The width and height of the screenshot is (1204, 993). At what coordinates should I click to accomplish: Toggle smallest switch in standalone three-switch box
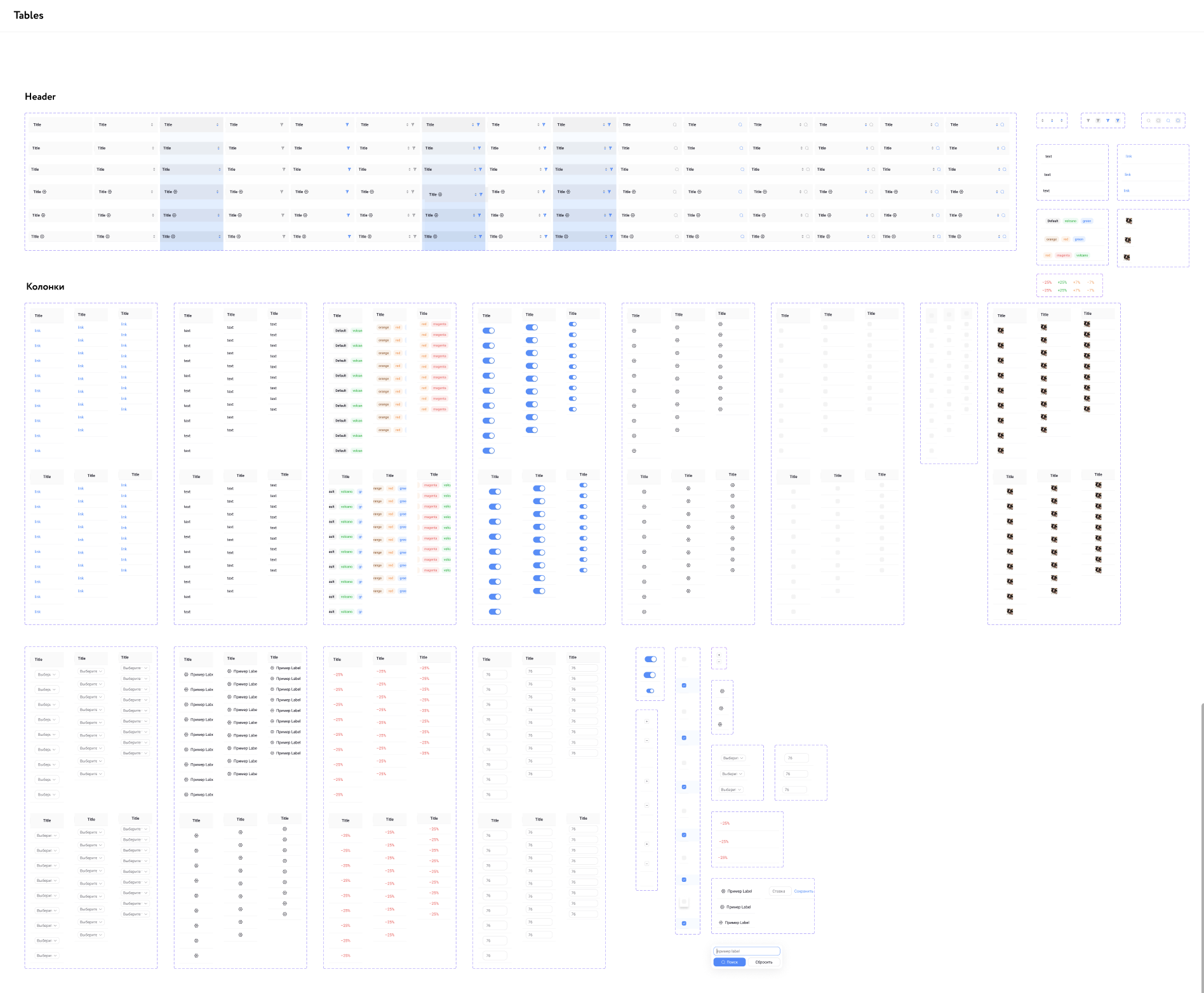pos(650,691)
